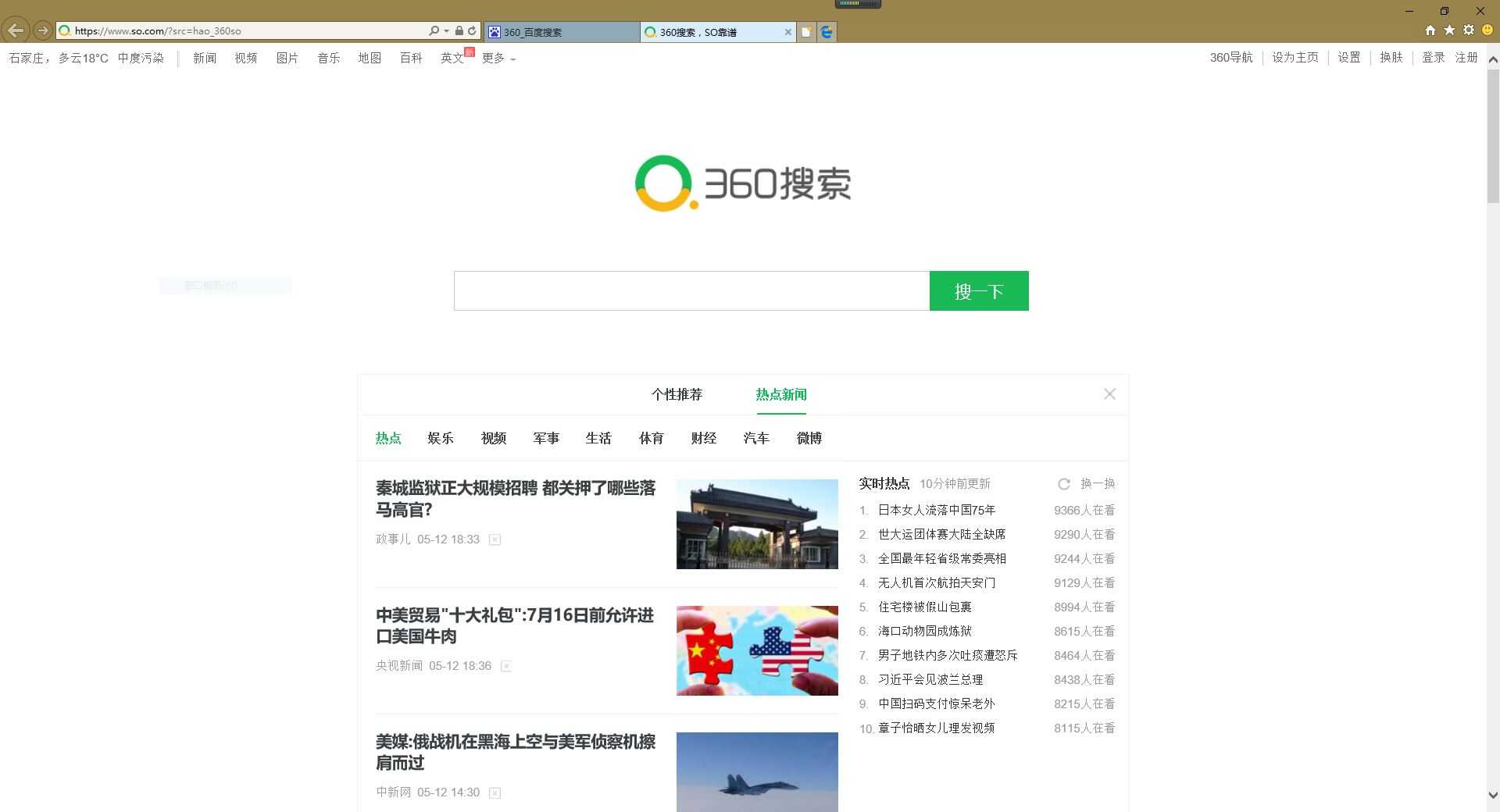Dismiss the 央视新闻 article with its x icon
Screen dimensions: 1500x812
click(x=506, y=666)
